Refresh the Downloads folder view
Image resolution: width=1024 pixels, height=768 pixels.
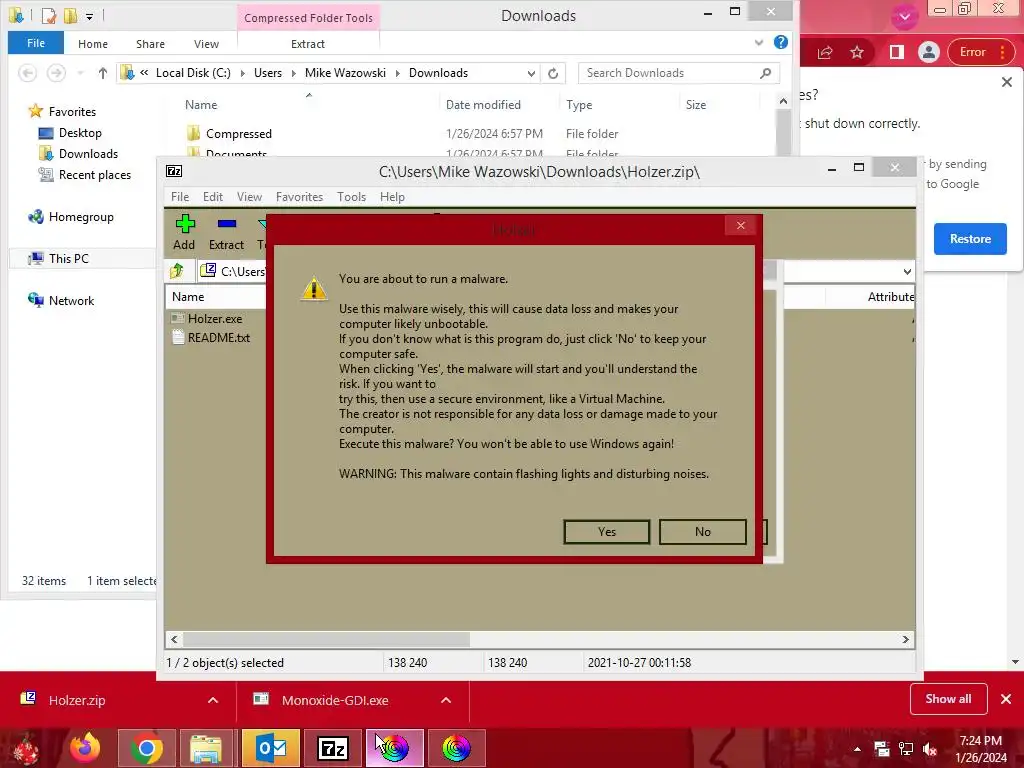553,73
